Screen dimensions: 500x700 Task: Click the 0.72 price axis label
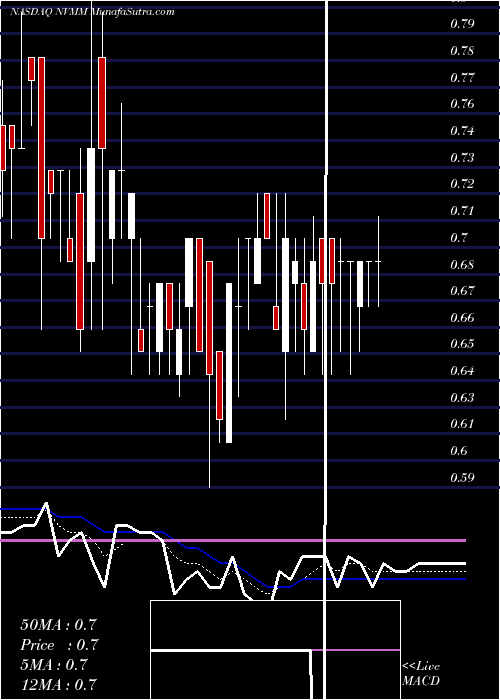pyautogui.click(x=462, y=183)
